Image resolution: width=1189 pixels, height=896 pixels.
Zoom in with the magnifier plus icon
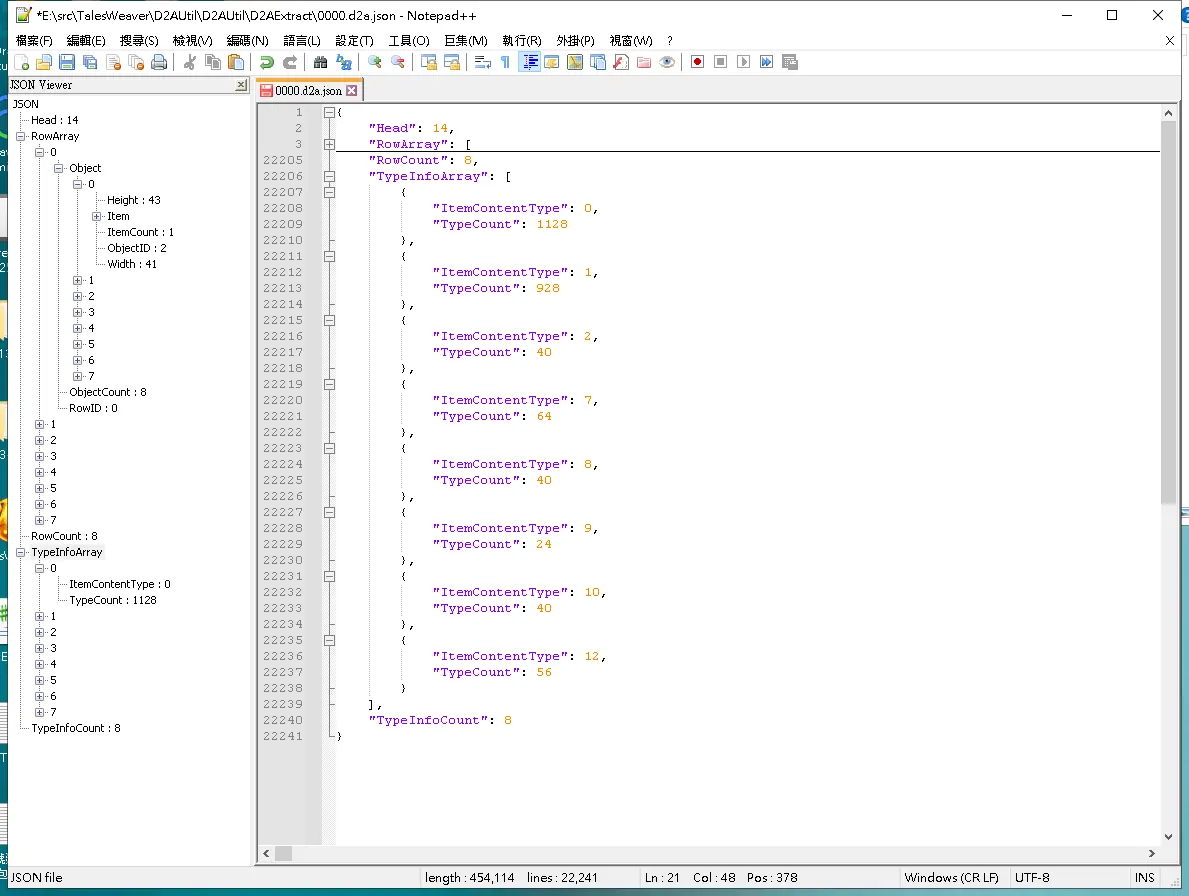(x=375, y=62)
